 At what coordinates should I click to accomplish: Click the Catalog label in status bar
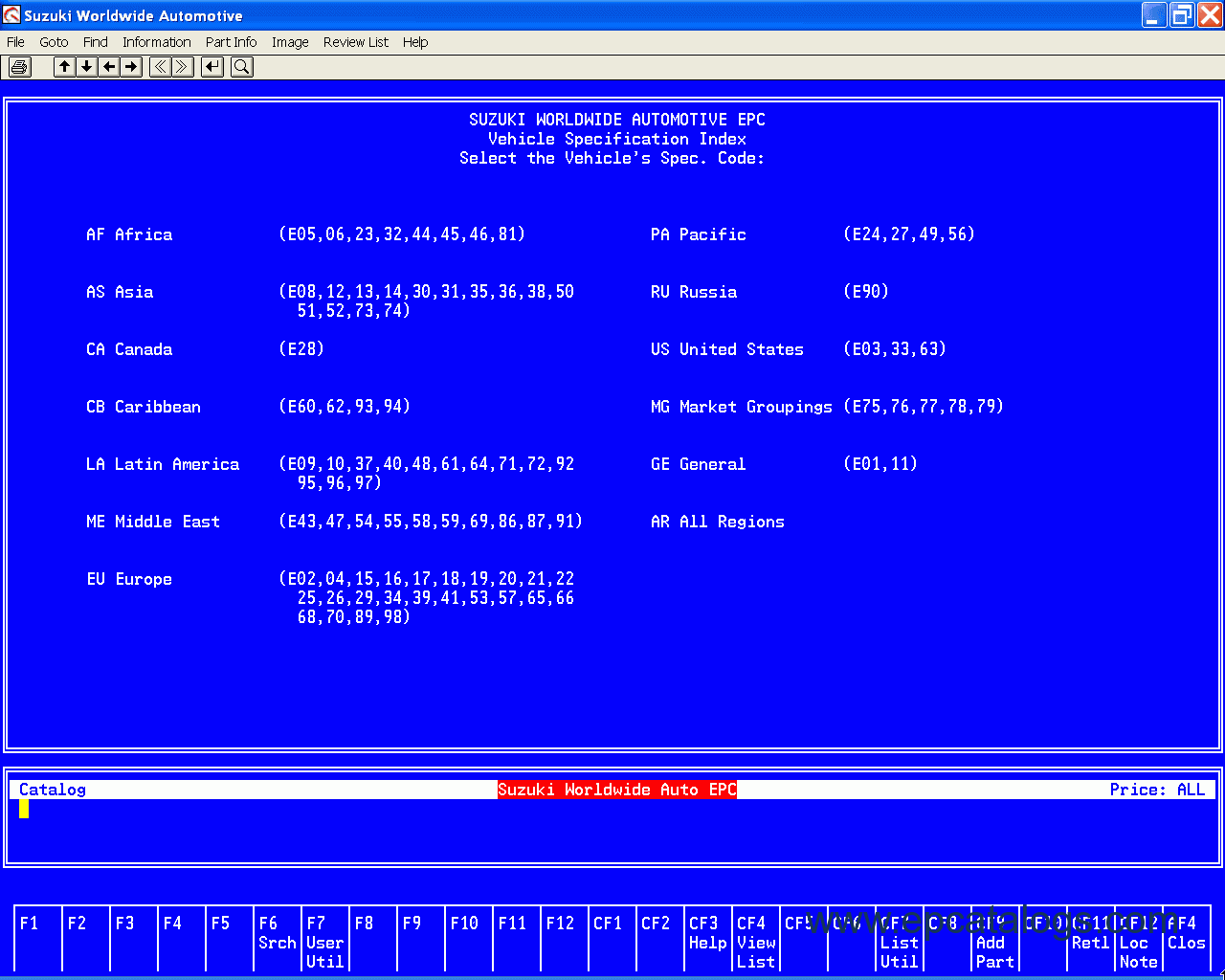[x=53, y=790]
